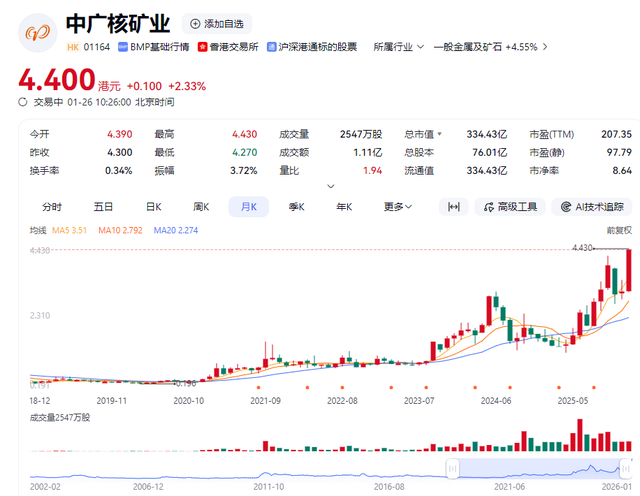Click the MA20 2.274 indicator label

tap(176, 230)
